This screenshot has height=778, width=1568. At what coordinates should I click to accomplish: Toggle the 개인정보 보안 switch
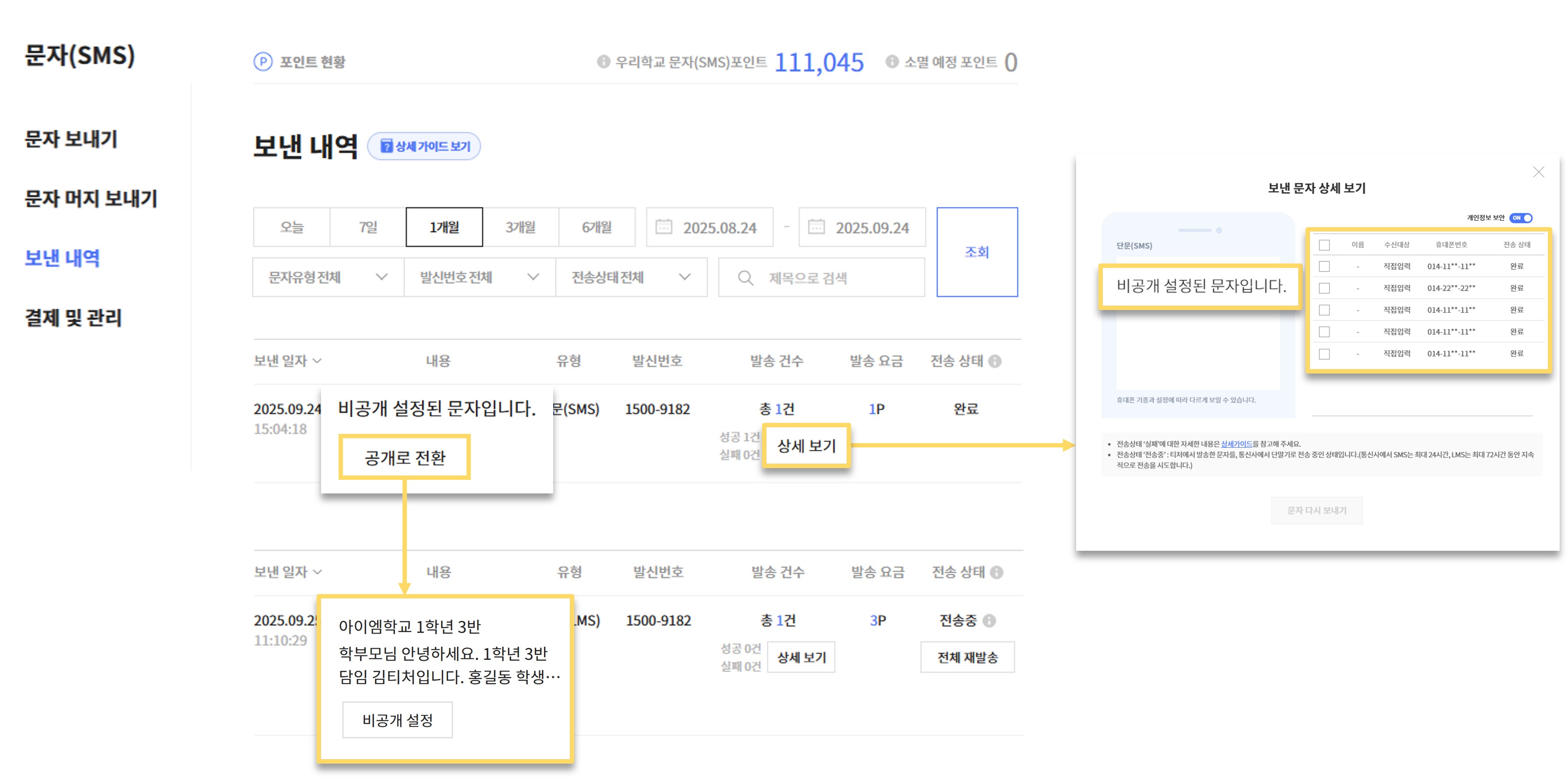(1521, 218)
